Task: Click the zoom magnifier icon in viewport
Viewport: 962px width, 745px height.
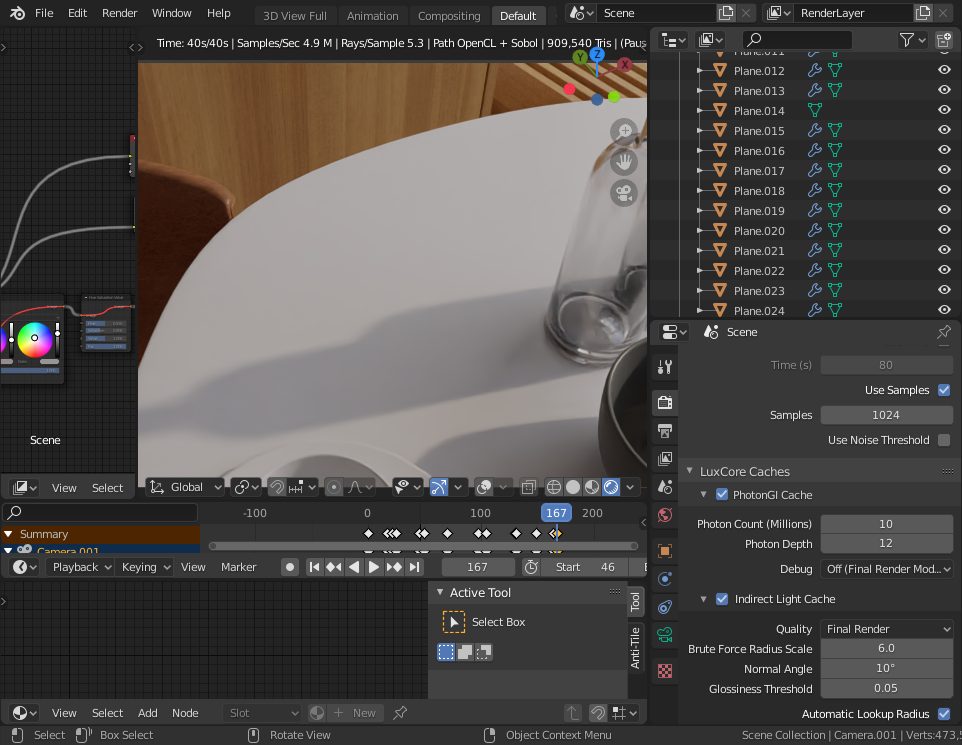Action: click(x=624, y=132)
